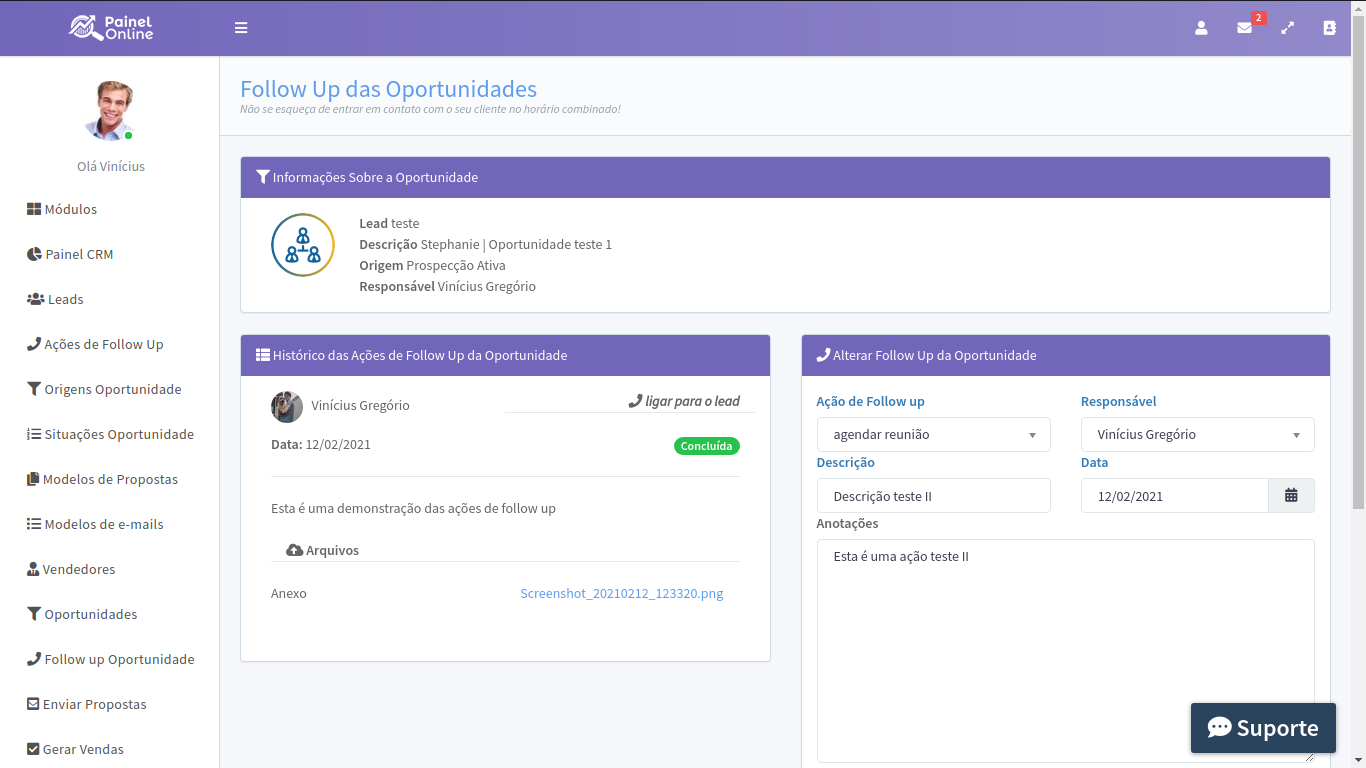Click the Concluída status badge
Image resolution: width=1366 pixels, height=768 pixels.
pyautogui.click(x=707, y=446)
